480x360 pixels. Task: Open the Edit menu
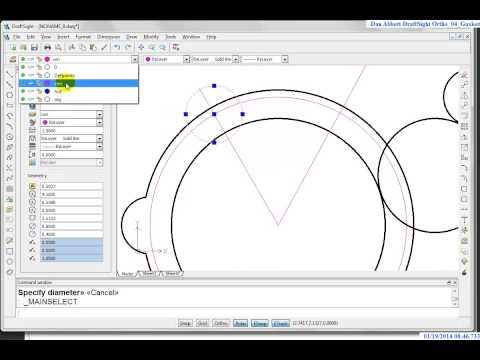[31, 37]
